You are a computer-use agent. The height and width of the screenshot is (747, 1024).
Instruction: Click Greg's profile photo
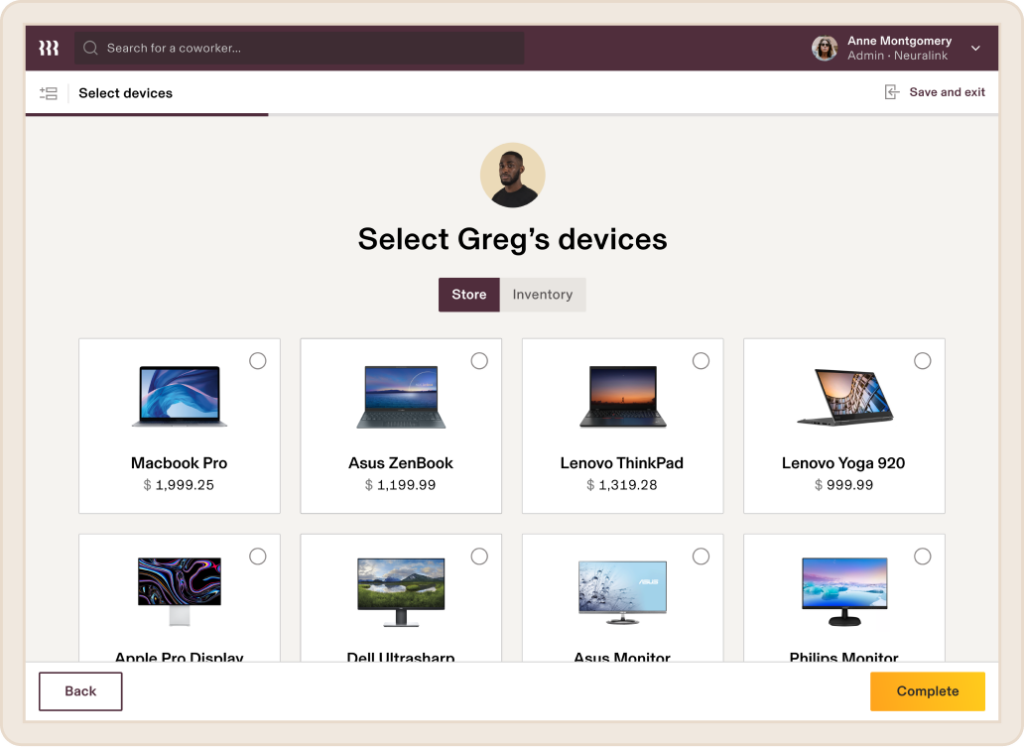(513, 174)
